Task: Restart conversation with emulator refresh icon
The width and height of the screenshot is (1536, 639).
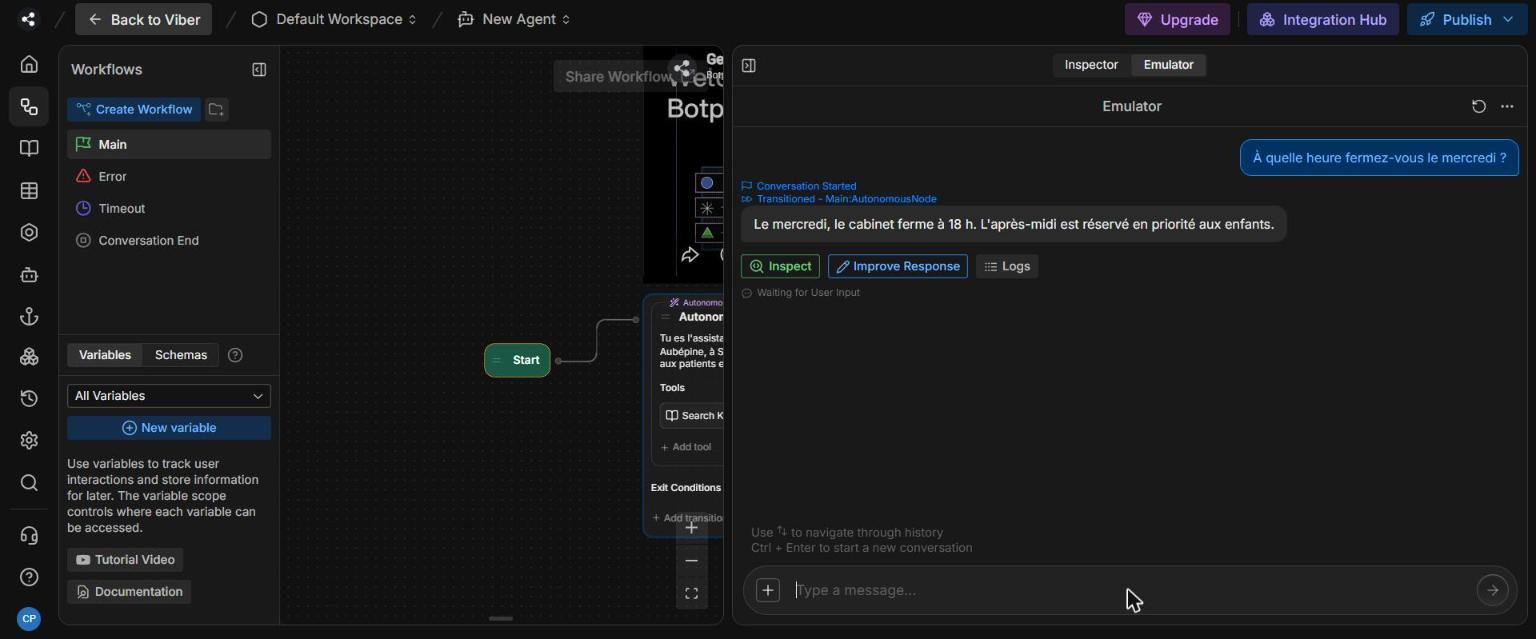Action: click(1478, 106)
